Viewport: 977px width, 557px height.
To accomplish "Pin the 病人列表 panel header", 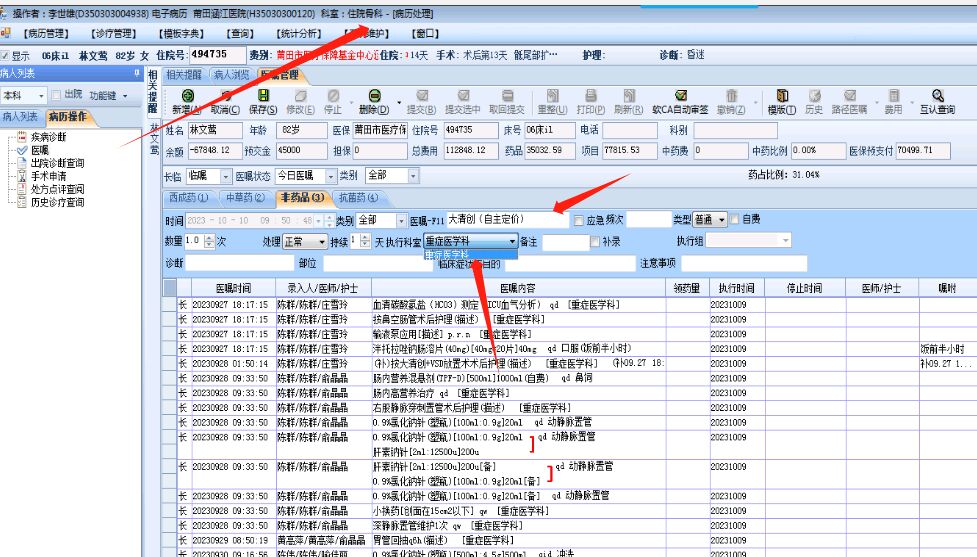I will (x=136, y=73).
